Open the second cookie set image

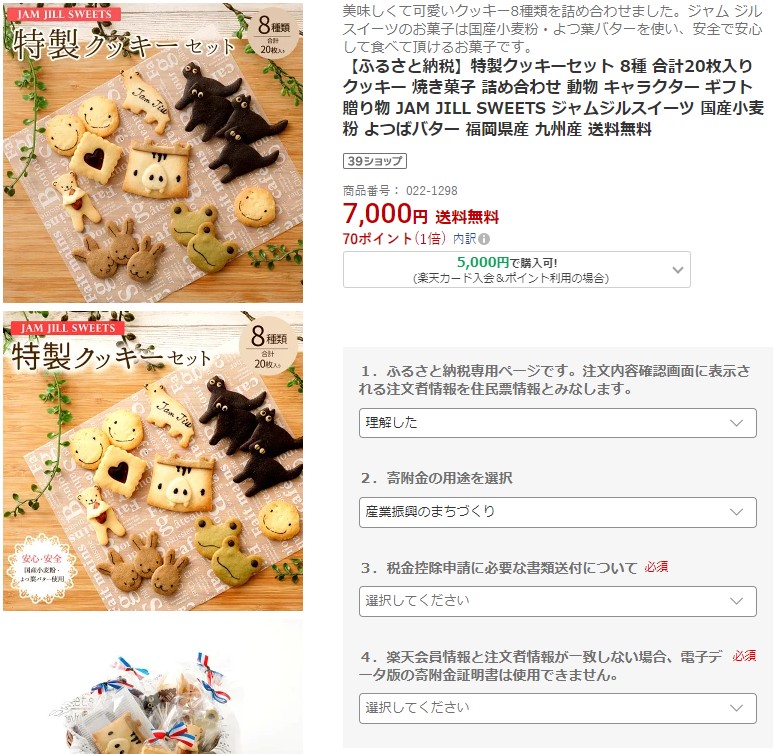pos(153,461)
